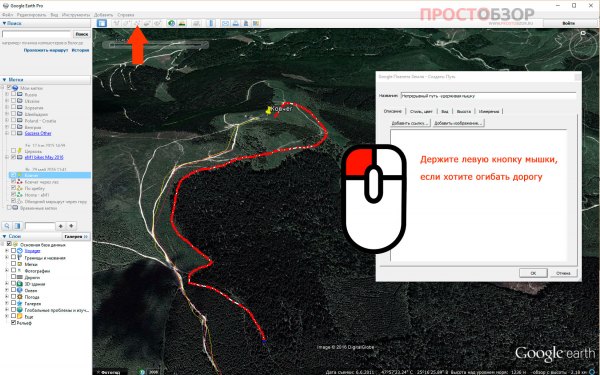
Task: Click the historical imagery time slider
Action: pos(155,45)
